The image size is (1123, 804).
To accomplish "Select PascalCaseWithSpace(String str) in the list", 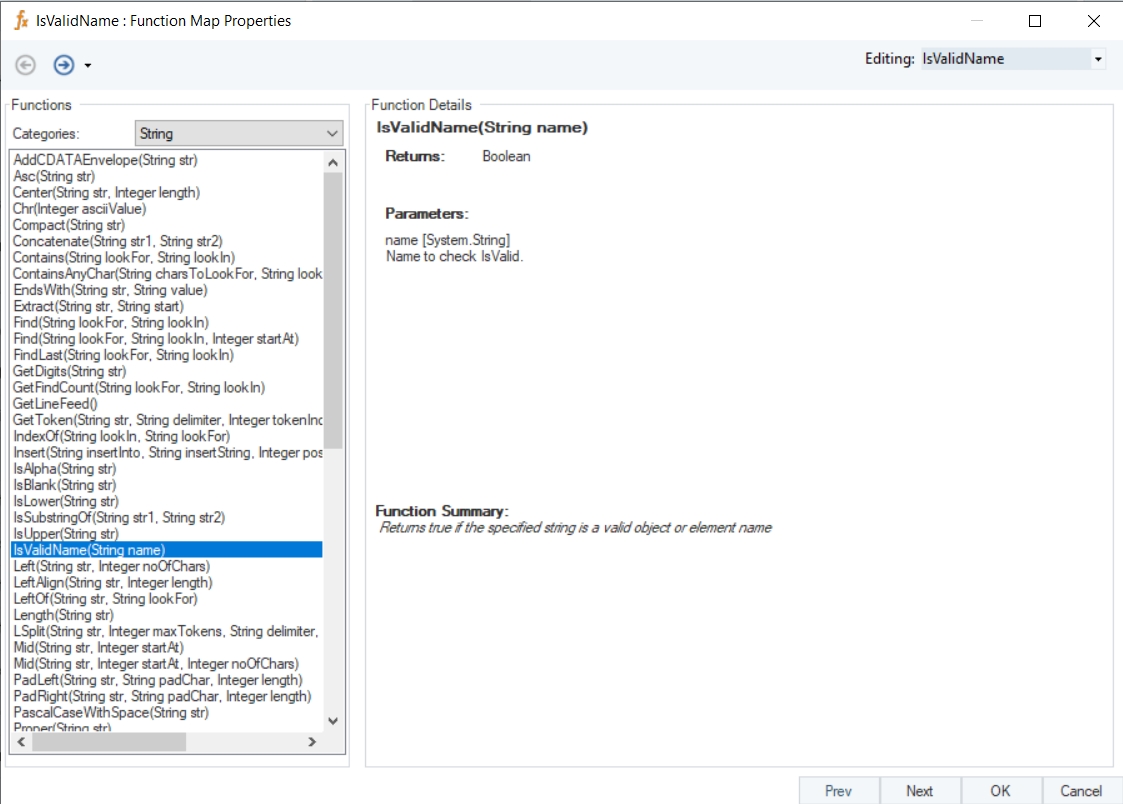I will tap(111, 712).
